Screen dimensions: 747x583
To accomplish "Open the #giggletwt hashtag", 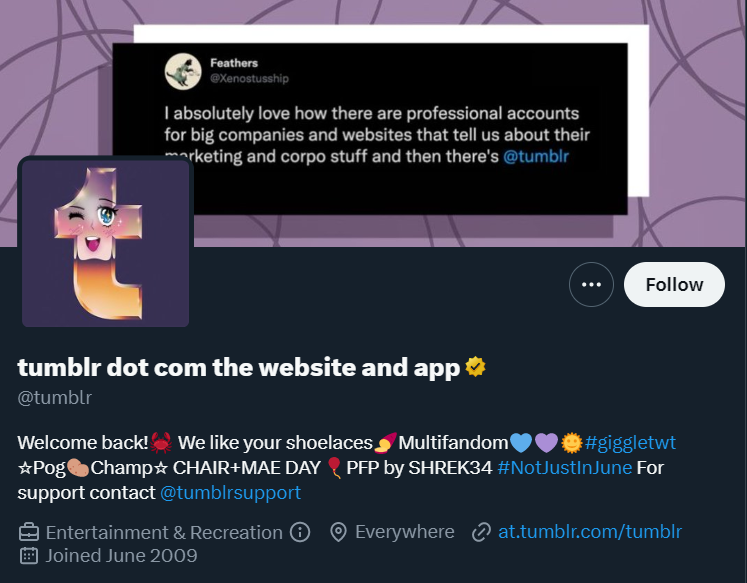I will click(x=631, y=442).
